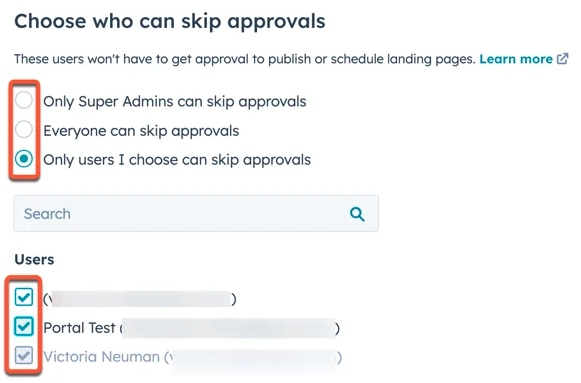The height and width of the screenshot is (383, 581).
Task: Click the blurred email next to Portal Test
Action: [230, 328]
